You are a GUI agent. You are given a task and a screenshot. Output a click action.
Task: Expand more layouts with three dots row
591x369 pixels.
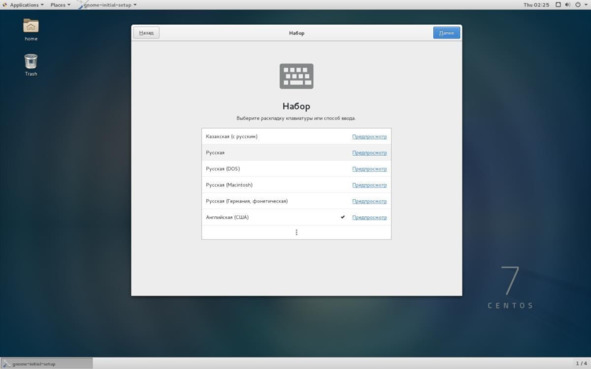click(x=296, y=232)
